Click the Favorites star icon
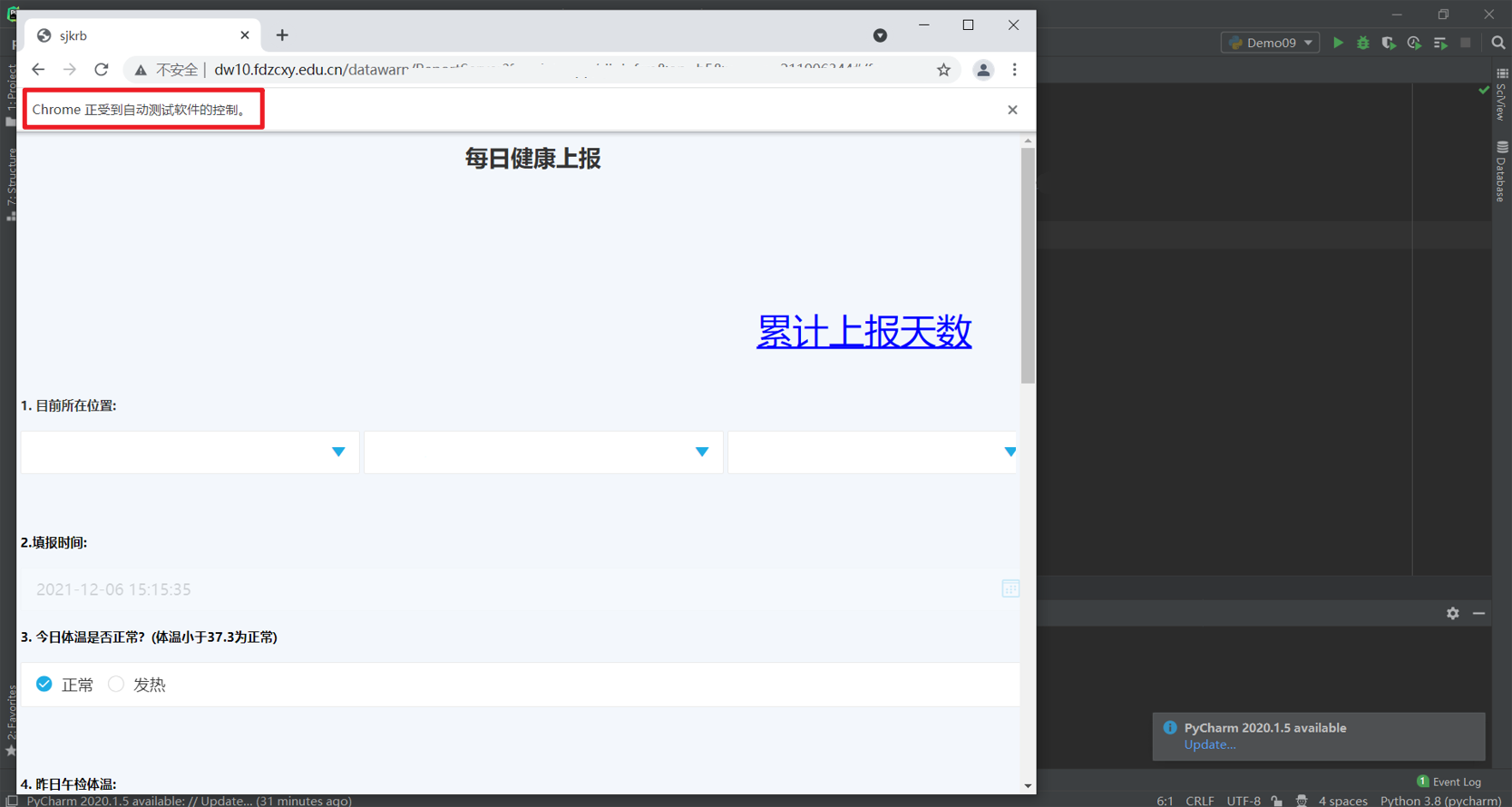1512x807 pixels. (x=11, y=751)
